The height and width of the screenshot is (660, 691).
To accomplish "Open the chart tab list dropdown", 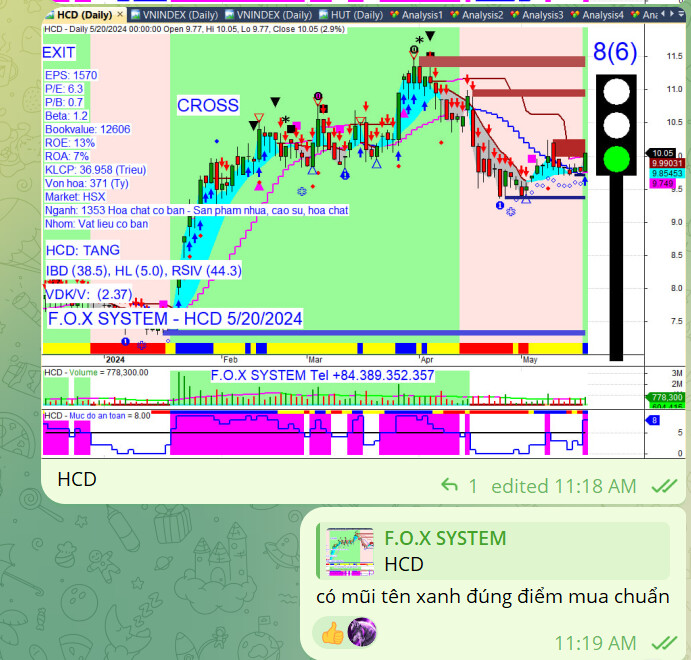I will tap(681, 14).
